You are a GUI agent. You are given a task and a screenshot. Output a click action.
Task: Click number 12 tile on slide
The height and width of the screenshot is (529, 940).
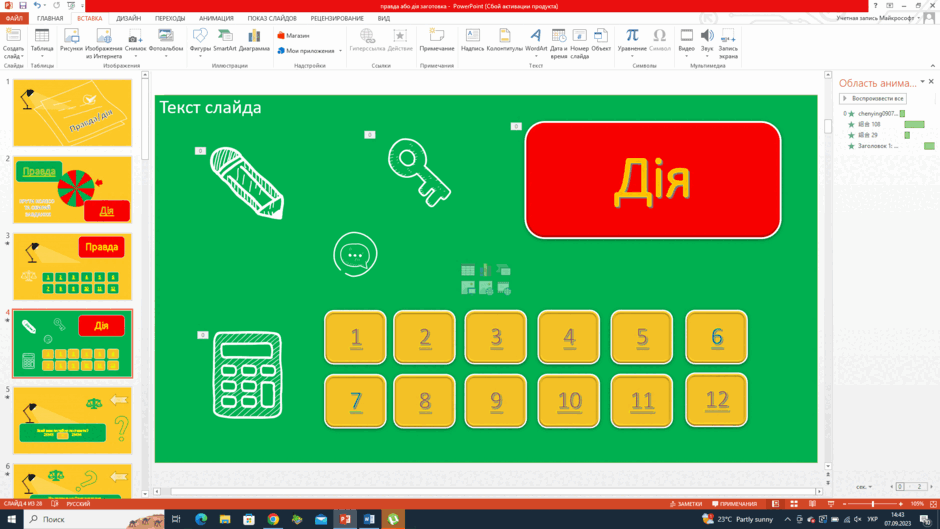(716, 400)
